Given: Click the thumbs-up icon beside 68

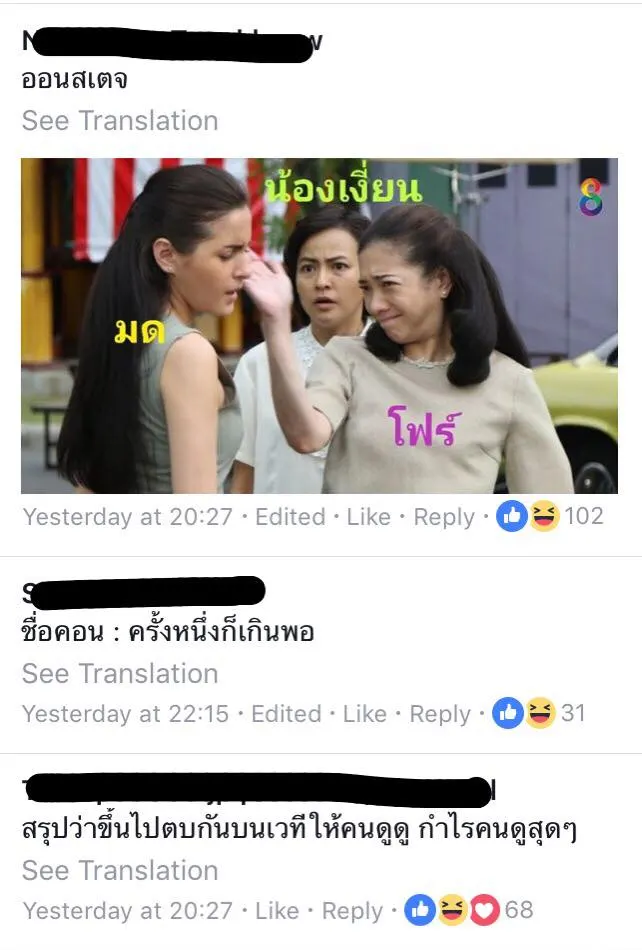Looking at the screenshot, I should (420, 910).
